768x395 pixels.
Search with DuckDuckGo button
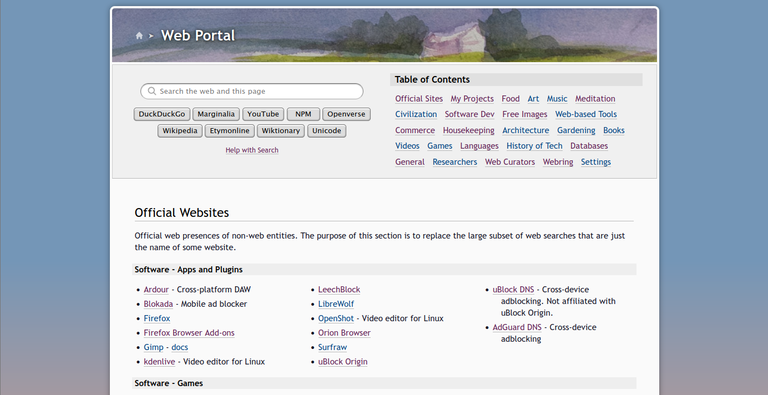pos(162,114)
